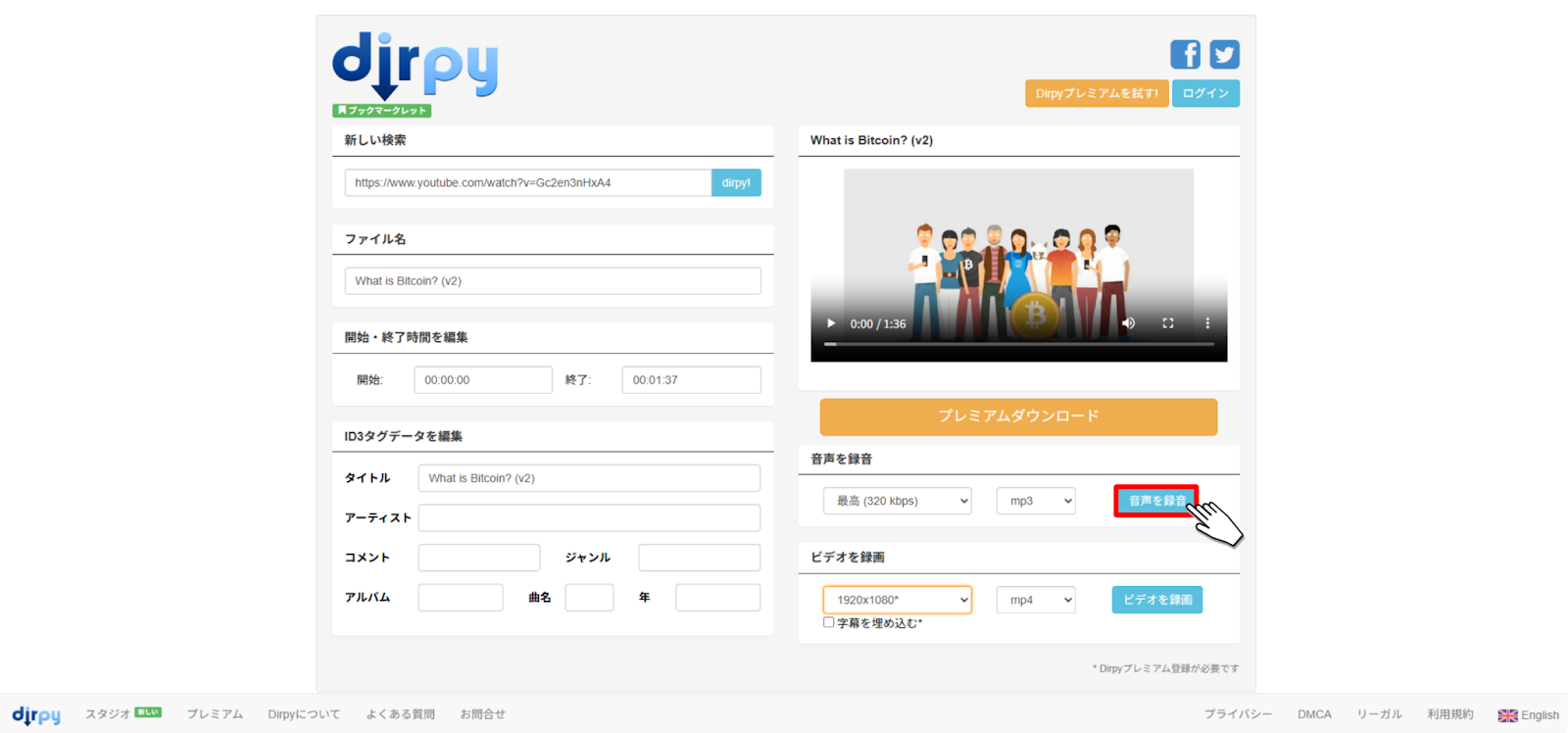Mute the video player volume
The width and height of the screenshot is (1568, 733).
click(x=1128, y=323)
